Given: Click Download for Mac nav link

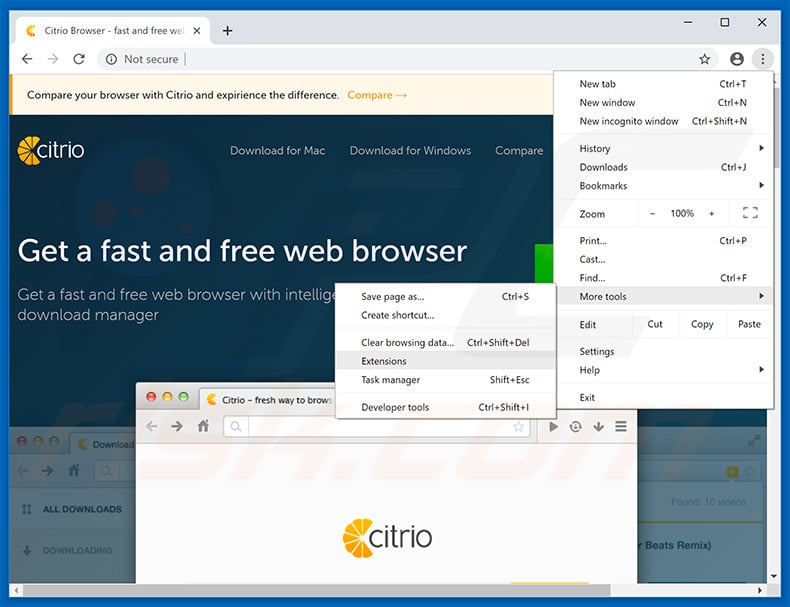Looking at the screenshot, I should point(278,151).
